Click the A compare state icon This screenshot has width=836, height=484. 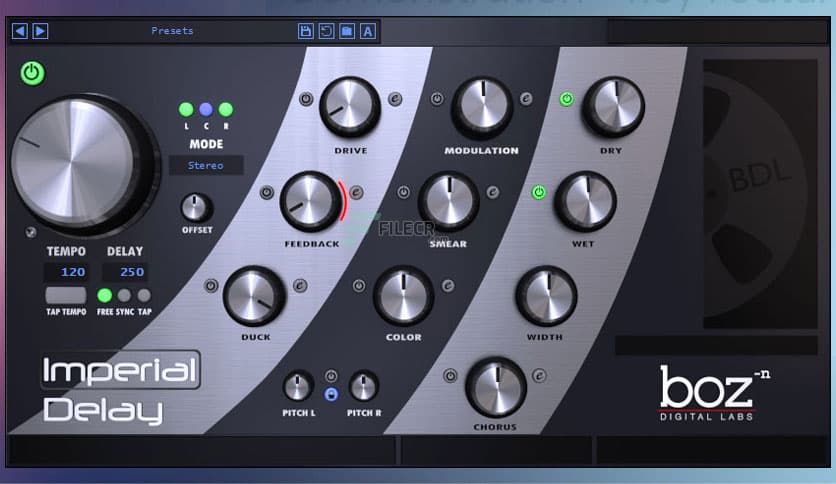(368, 31)
